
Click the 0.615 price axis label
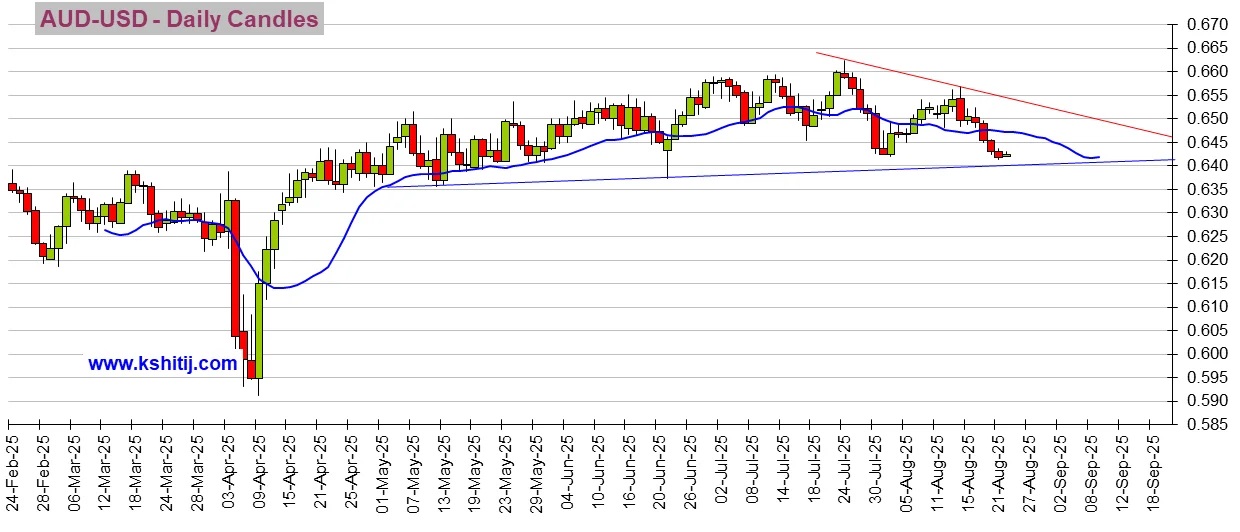pos(1203,283)
